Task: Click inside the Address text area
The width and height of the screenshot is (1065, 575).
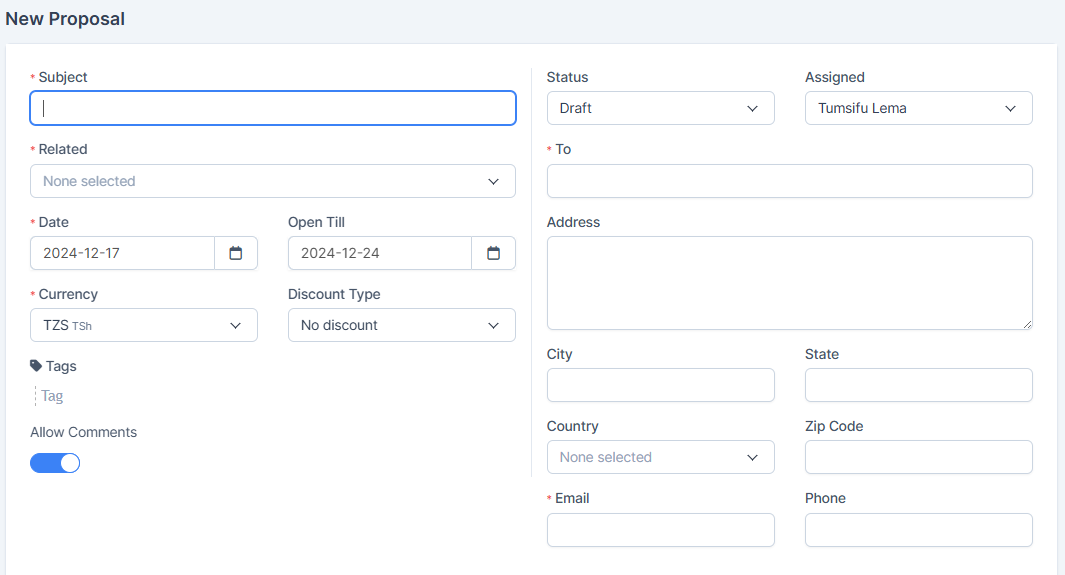Action: 789,283
